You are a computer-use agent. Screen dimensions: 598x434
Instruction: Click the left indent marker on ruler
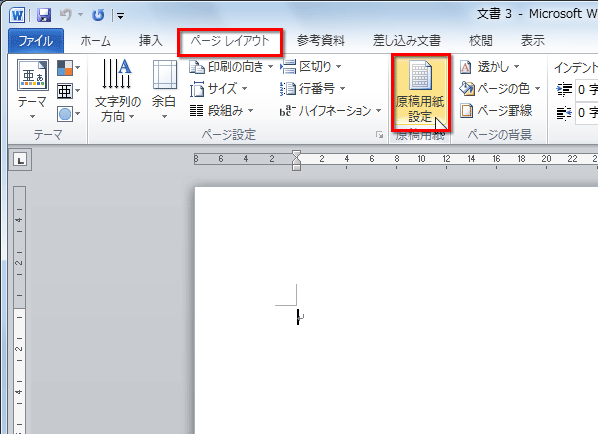coord(296,167)
